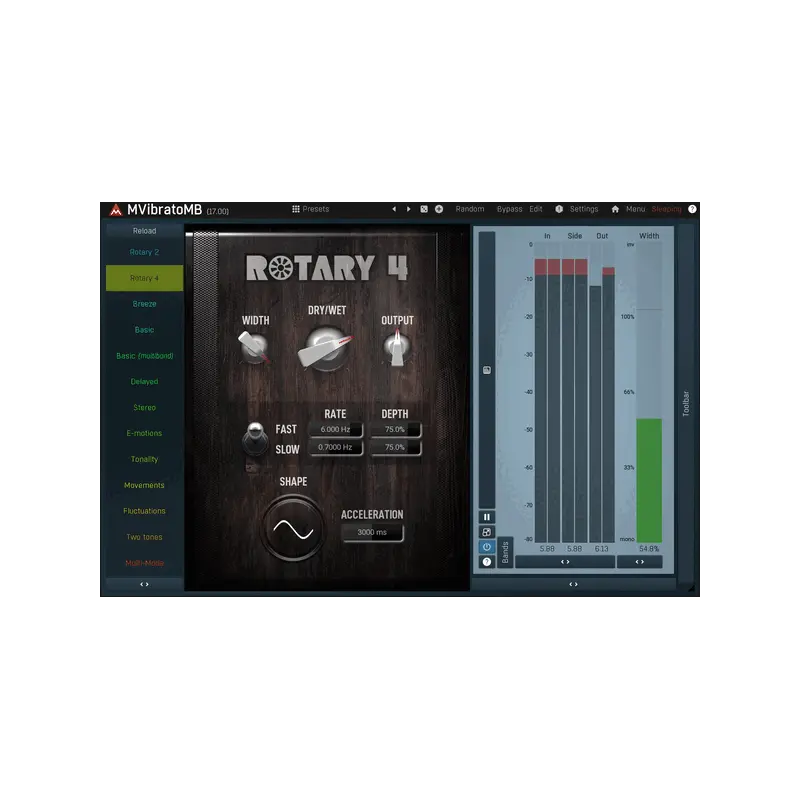Click the small lock icon below the switch
The width and height of the screenshot is (800, 800).
tap(251, 467)
